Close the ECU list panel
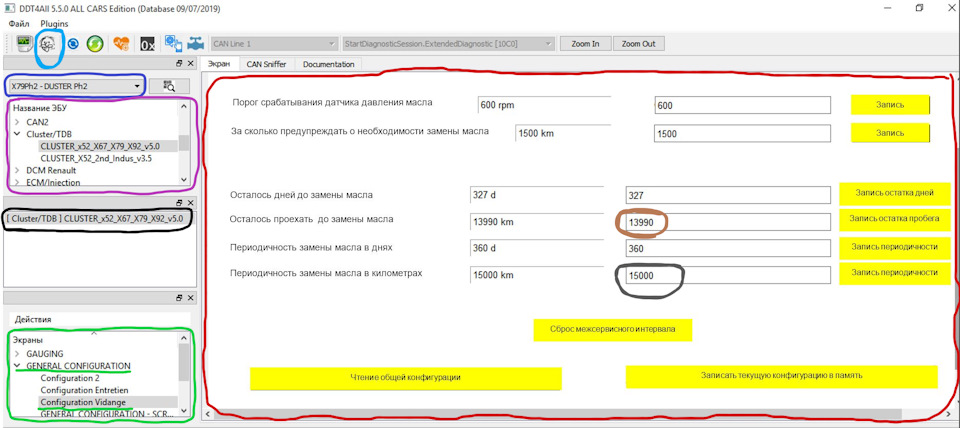The height and width of the screenshot is (428, 960). point(190,64)
